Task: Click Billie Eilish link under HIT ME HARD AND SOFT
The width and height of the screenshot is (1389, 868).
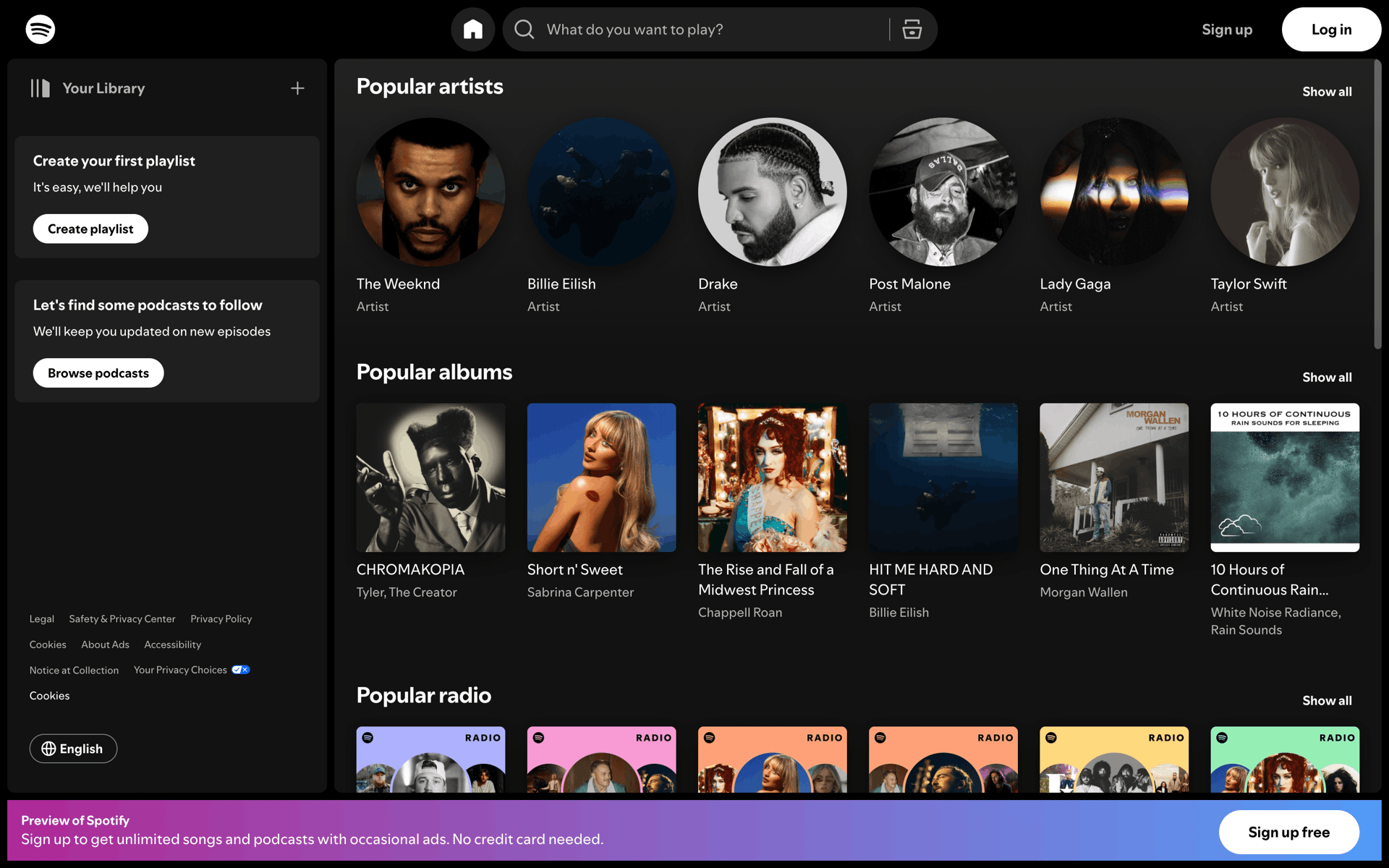Action: 899,613
